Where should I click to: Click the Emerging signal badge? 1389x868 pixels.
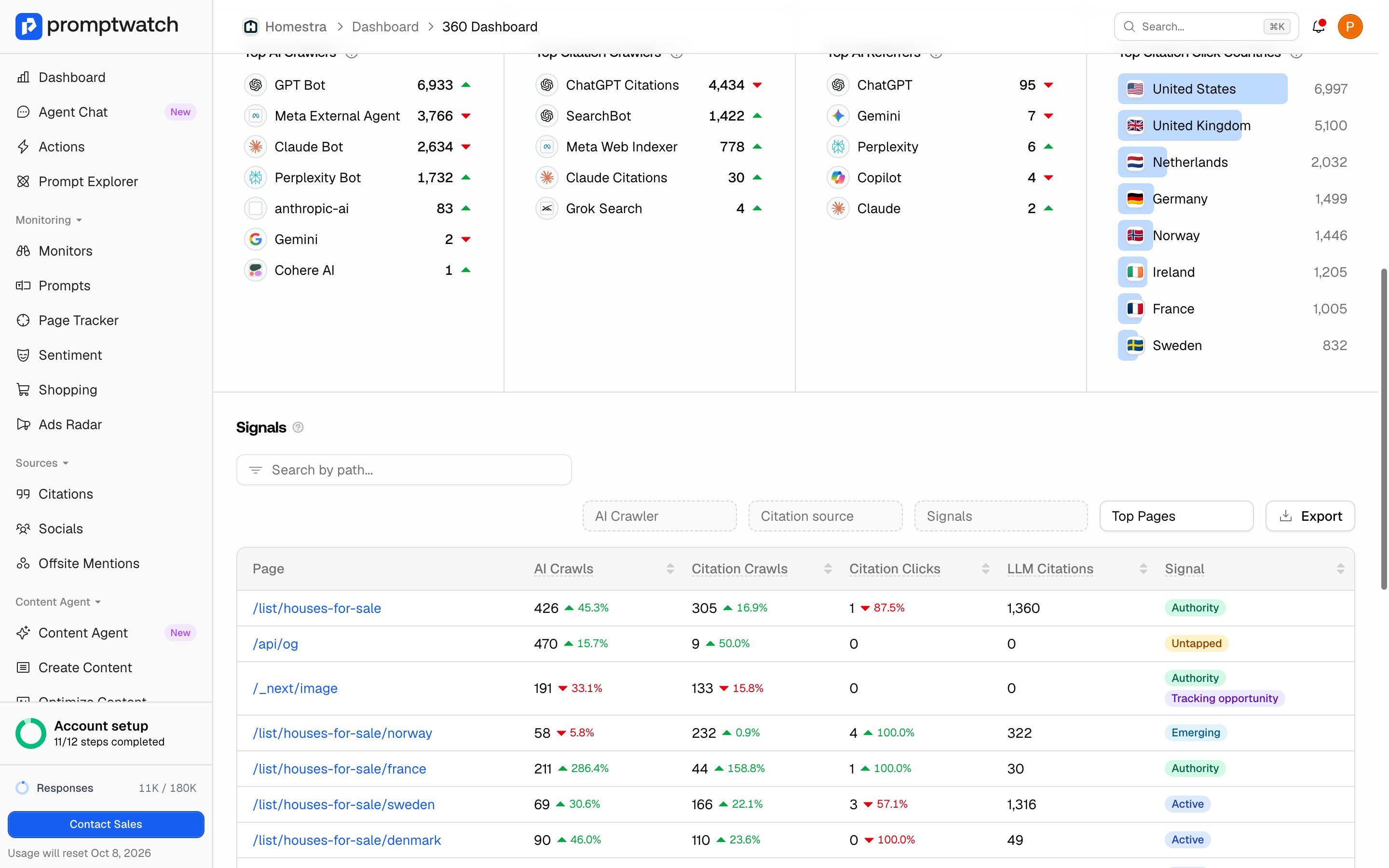pyautogui.click(x=1196, y=732)
